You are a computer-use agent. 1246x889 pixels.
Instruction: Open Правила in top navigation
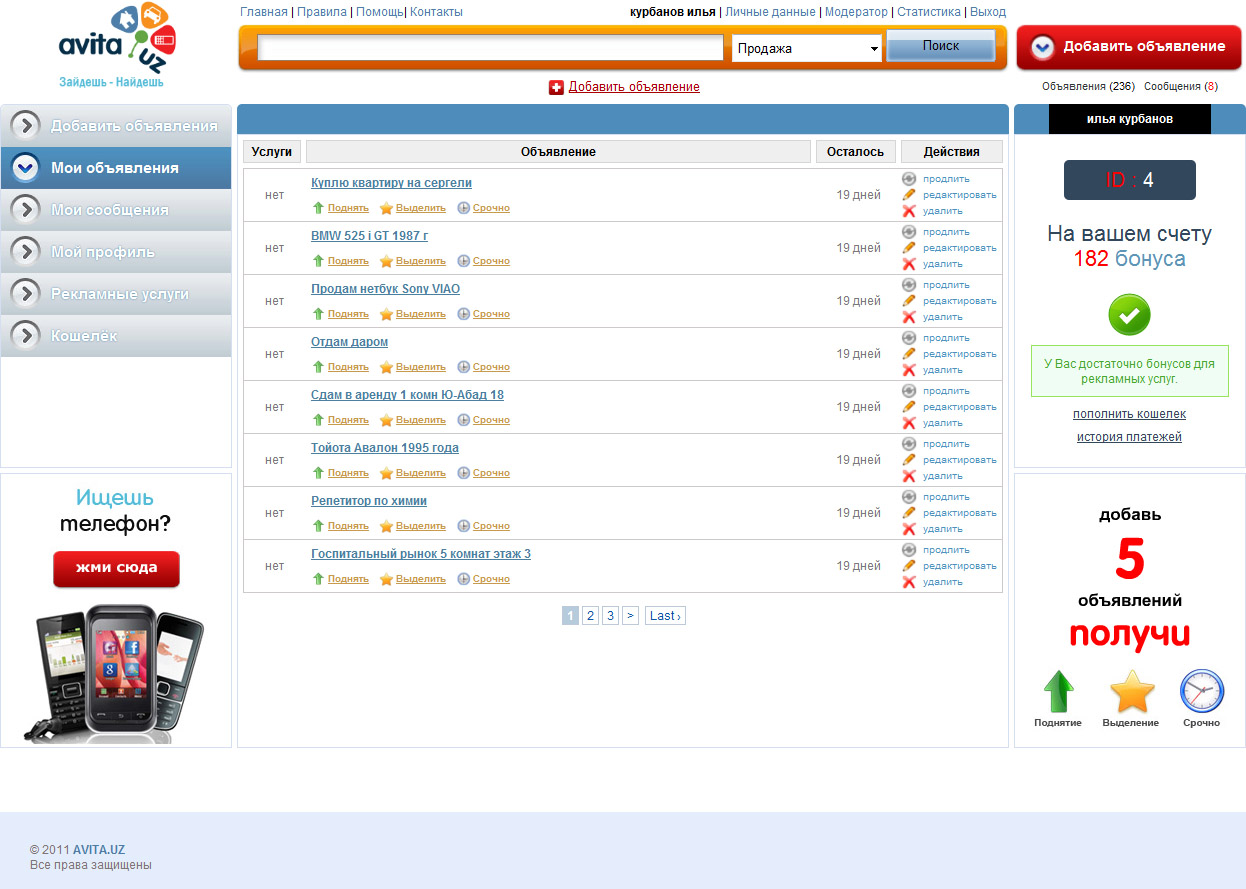click(322, 12)
